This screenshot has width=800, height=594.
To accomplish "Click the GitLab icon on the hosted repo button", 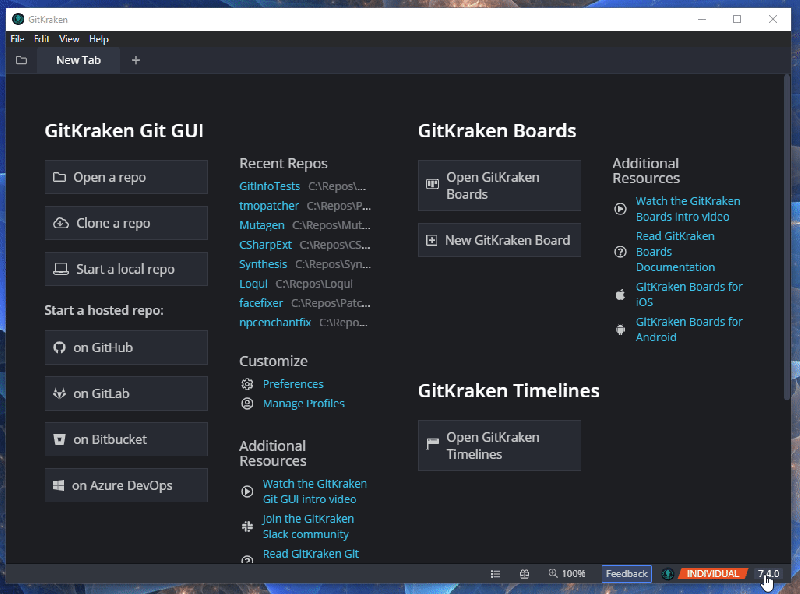I will (57, 393).
